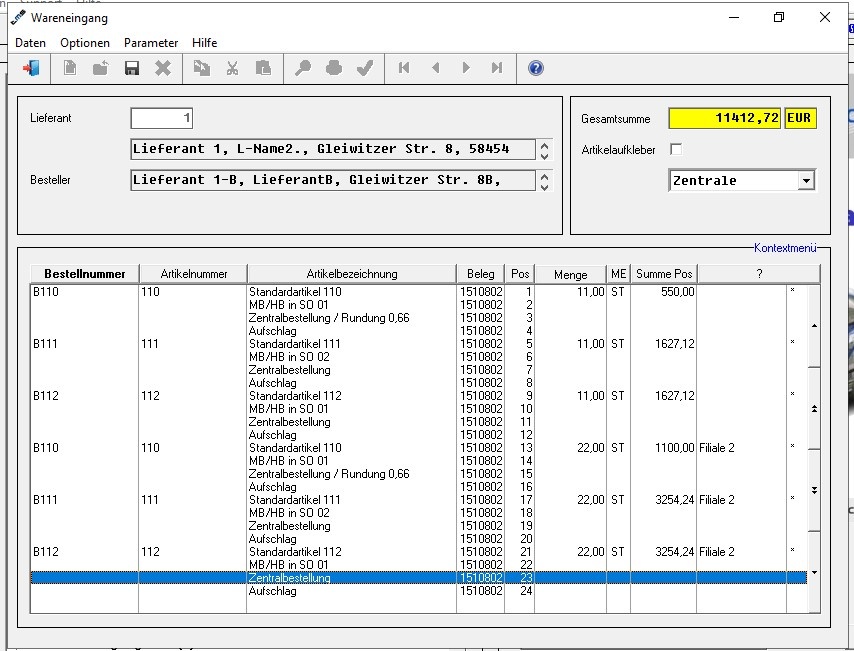854x651 pixels.
Task: Click the Beleg column header
Action: pos(481,274)
